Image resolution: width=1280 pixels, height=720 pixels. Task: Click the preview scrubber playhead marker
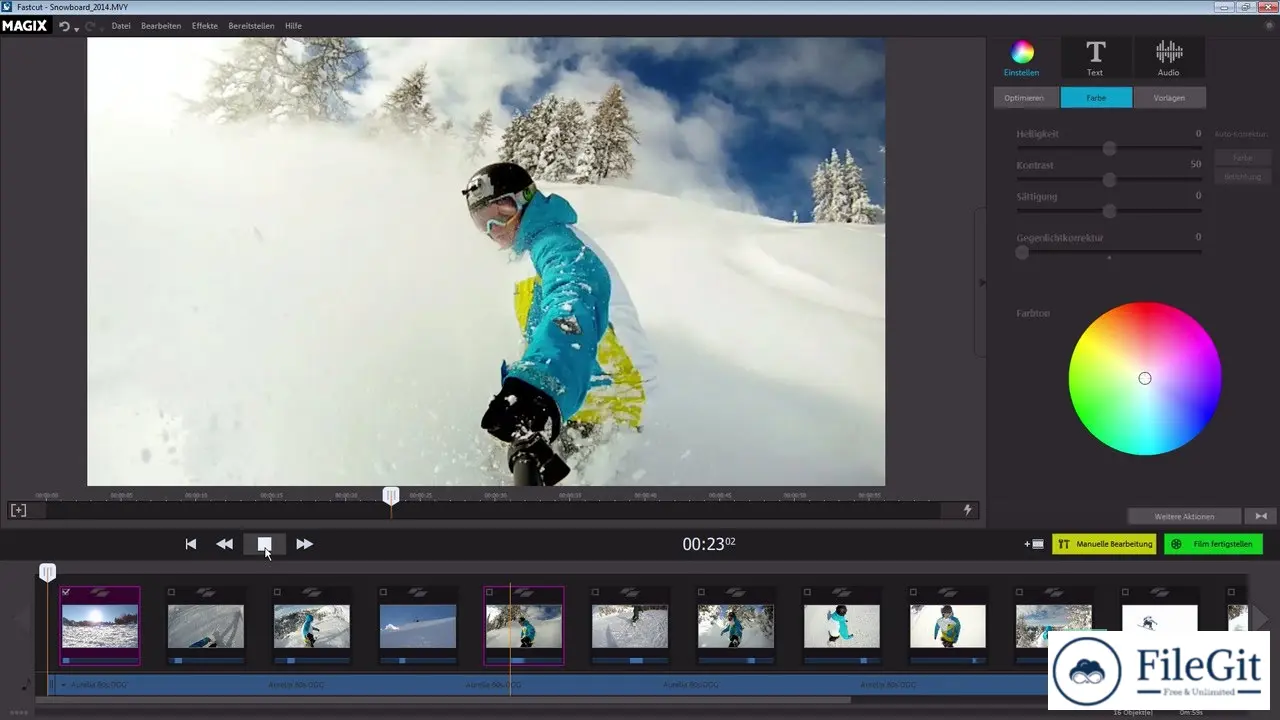tap(391, 495)
